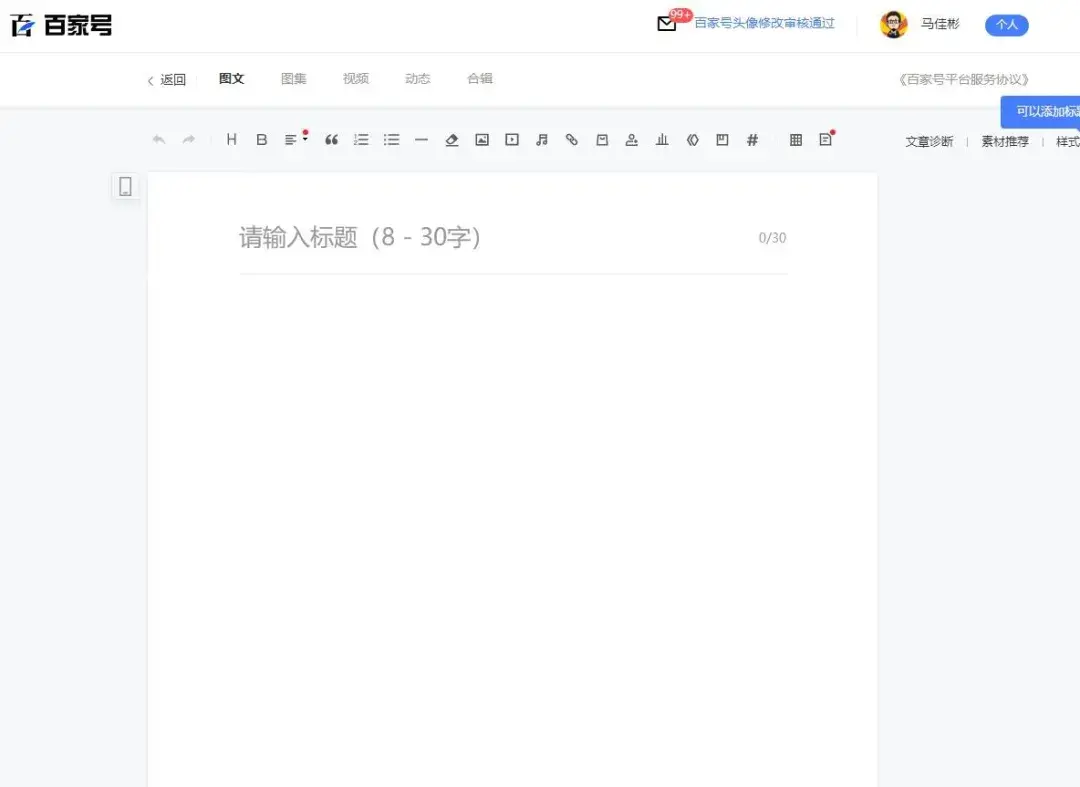This screenshot has height=787, width=1080.
Task: Insert a topic with the hashtag icon
Action: point(752,140)
